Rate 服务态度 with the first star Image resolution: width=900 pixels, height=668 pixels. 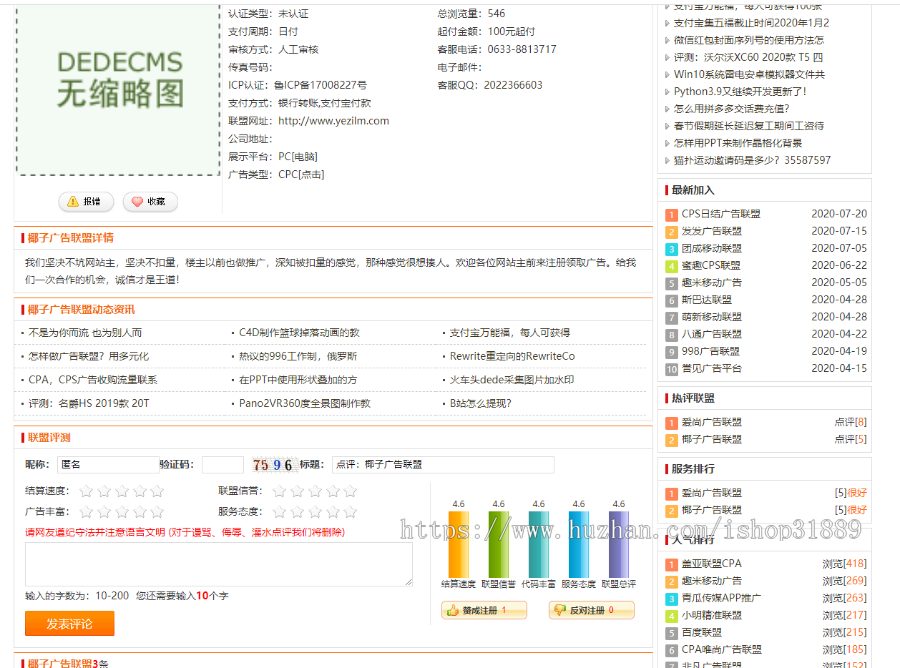[x=280, y=512]
